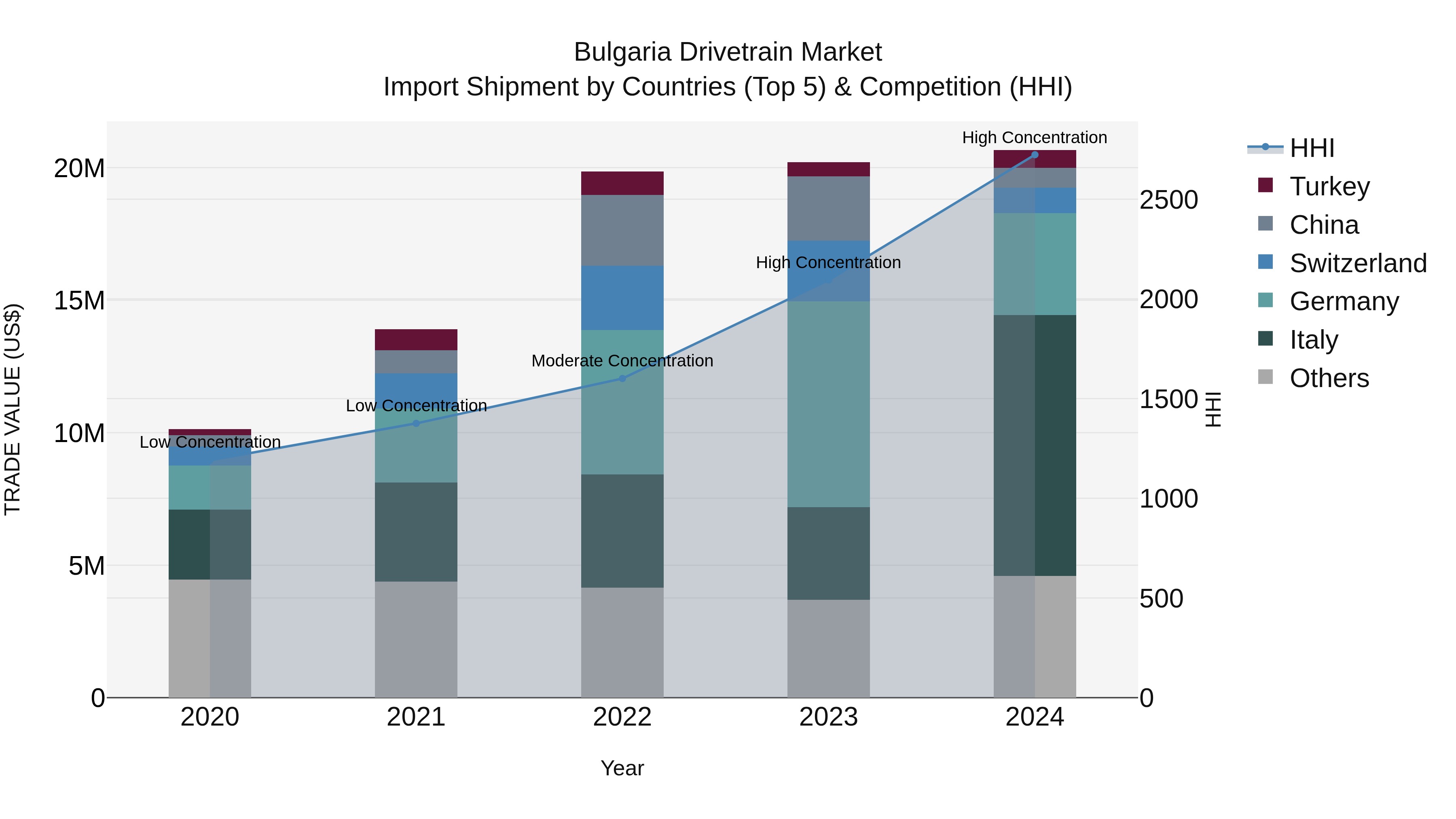Click the 2024 'High Concentration' annotation
This screenshot has width=1456, height=819.
coord(1035,138)
